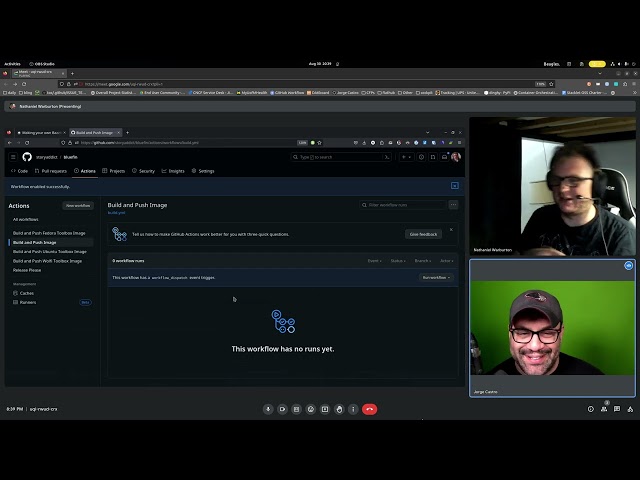Toggle the camera in Meet controls

click(x=282, y=409)
